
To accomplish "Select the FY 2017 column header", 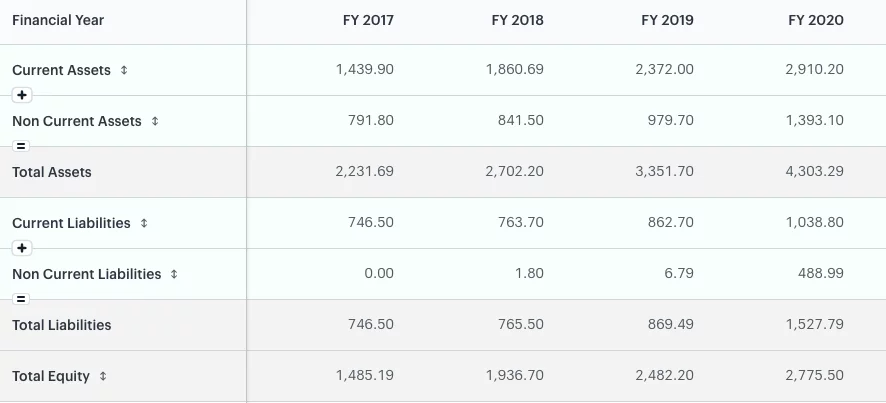I will coord(368,20).
